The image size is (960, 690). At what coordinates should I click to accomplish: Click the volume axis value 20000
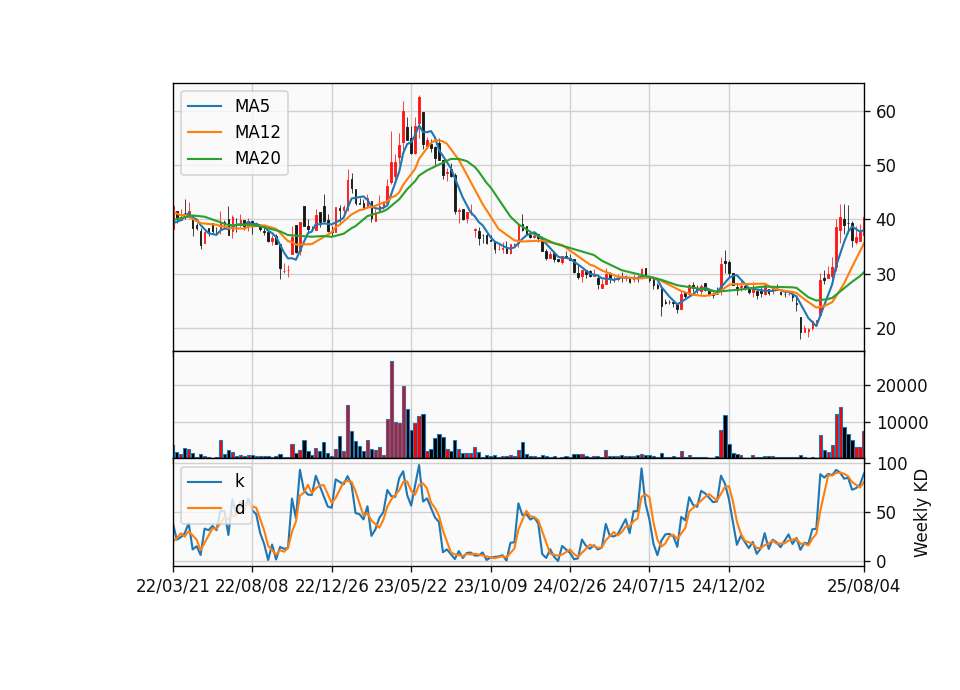tap(902, 386)
